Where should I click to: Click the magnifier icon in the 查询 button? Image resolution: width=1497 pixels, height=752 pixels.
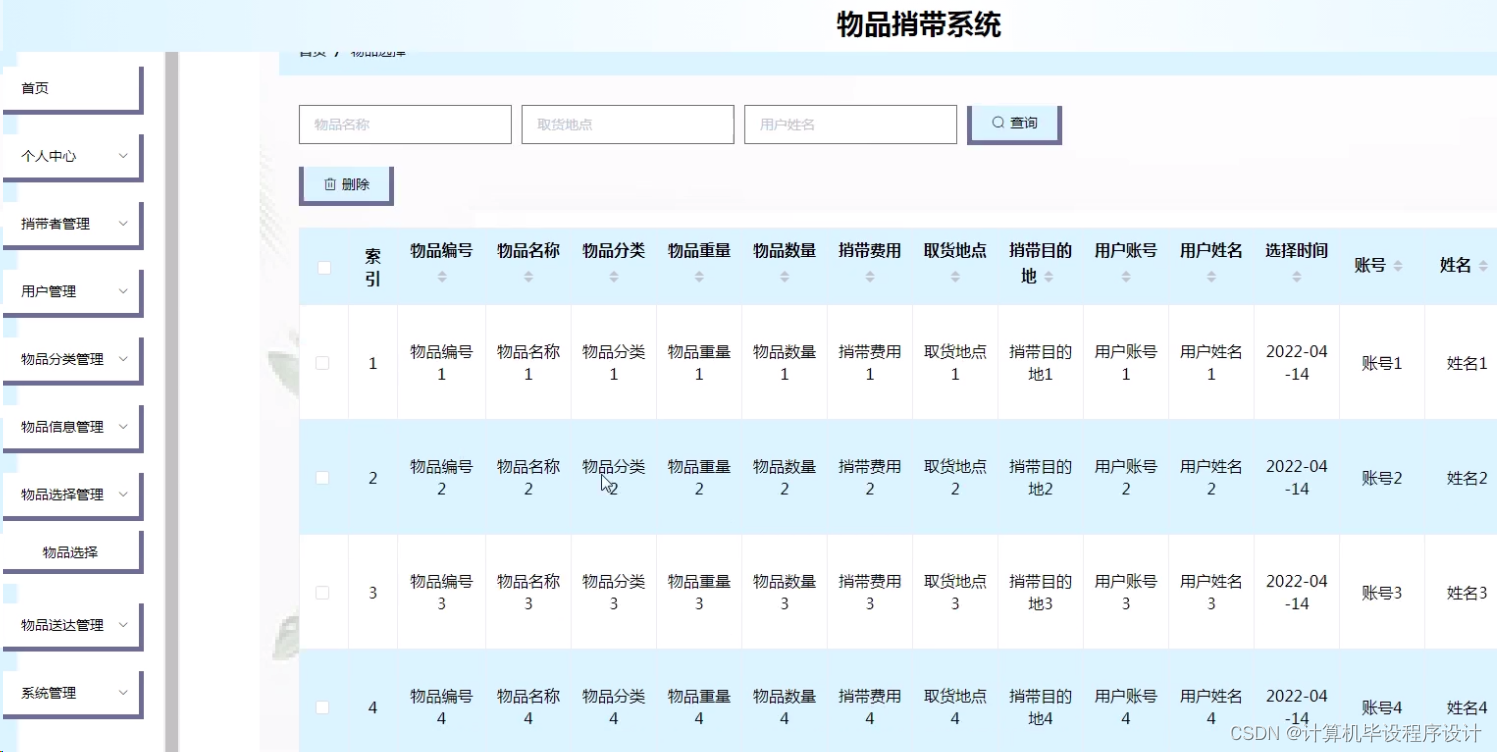tap(996, 122)
